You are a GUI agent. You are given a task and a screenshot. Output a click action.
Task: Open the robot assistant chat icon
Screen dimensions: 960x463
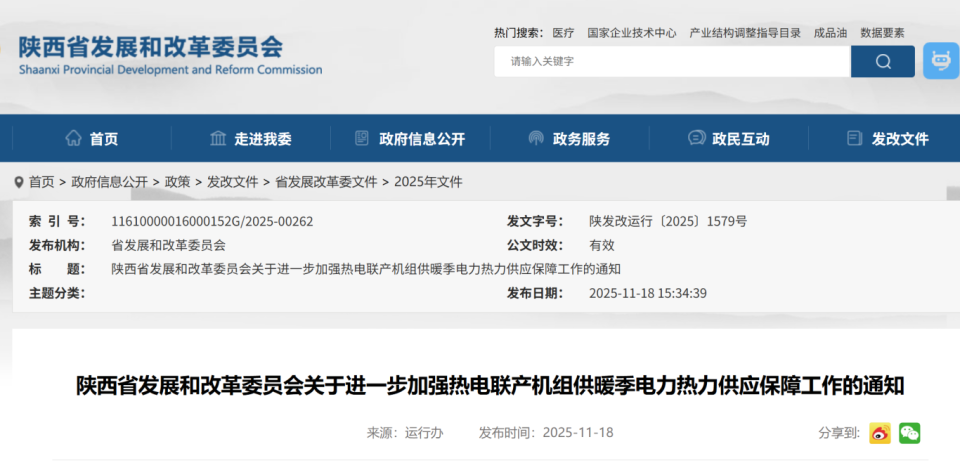[x=940, y=61]
